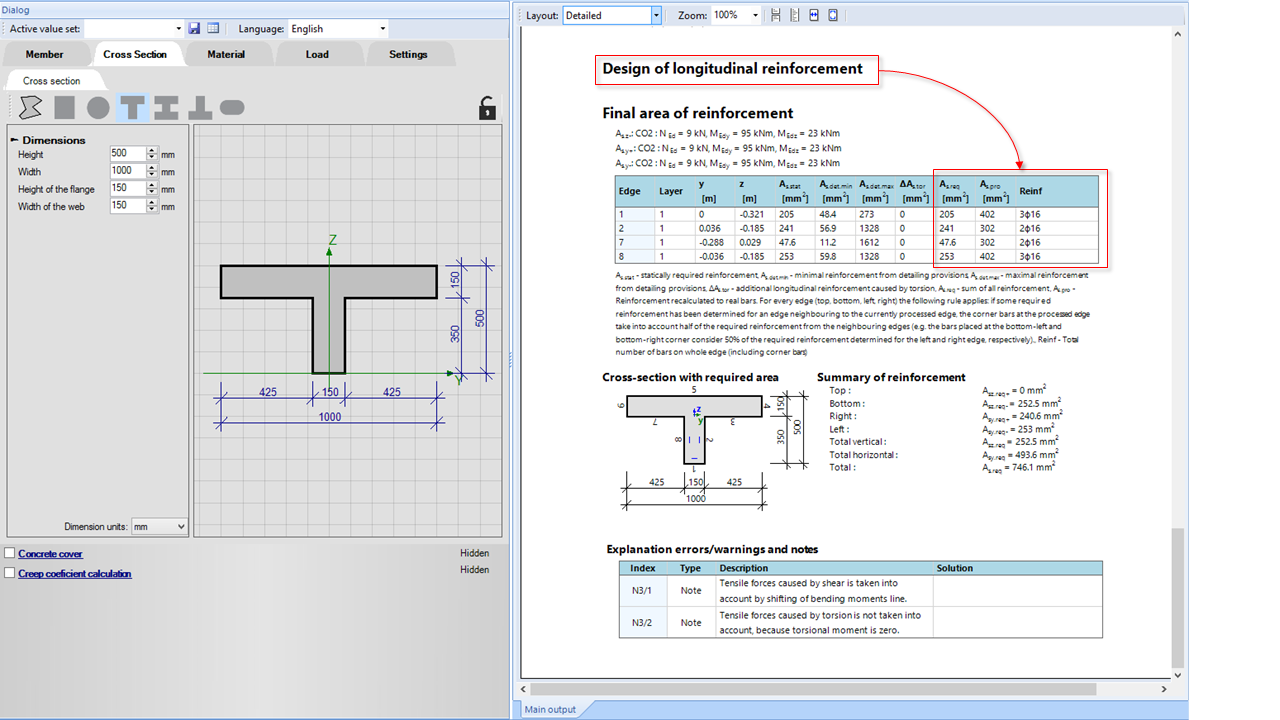Click the Hidden status beside Concrete cover
Viewport: 1280px width, 720px height.
coord(475,553)
